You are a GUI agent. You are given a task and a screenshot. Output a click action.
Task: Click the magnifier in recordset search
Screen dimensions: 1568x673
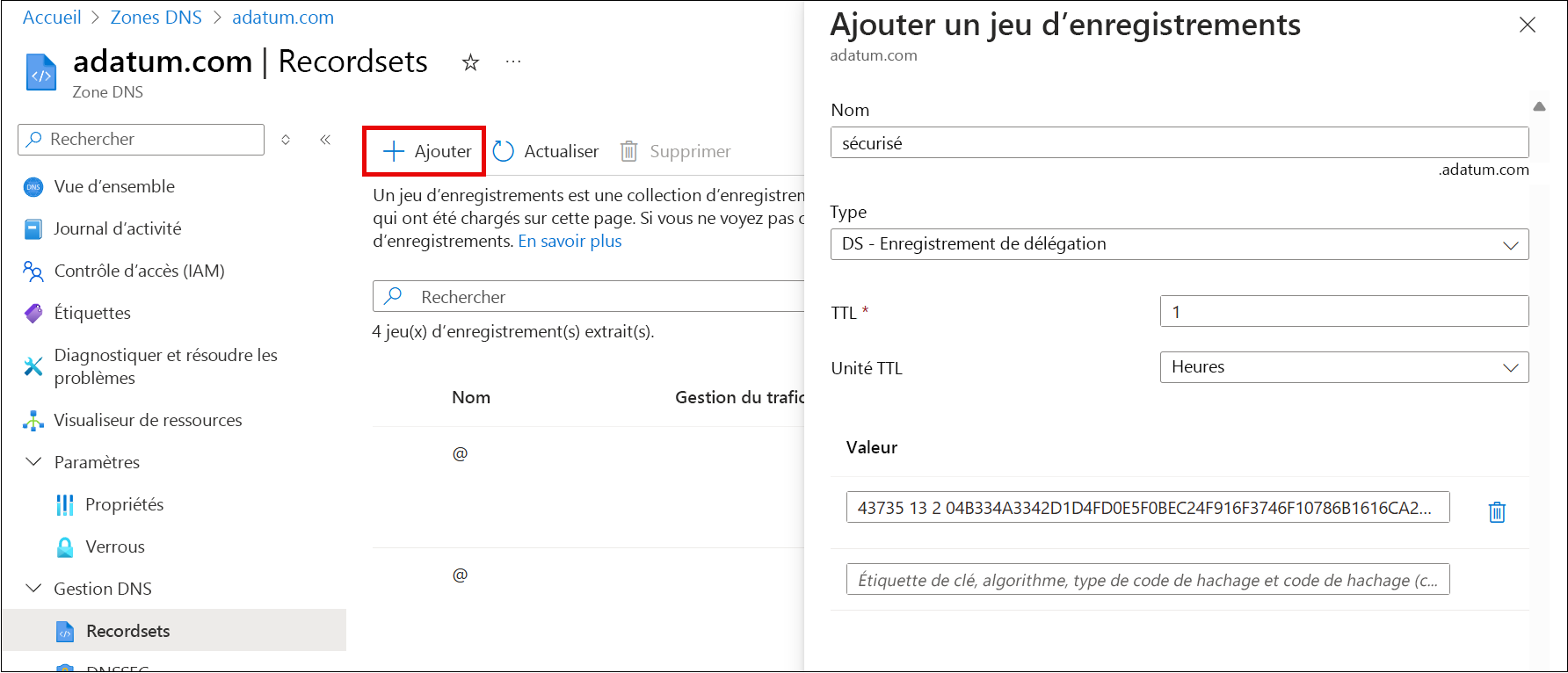click(394, 296)
